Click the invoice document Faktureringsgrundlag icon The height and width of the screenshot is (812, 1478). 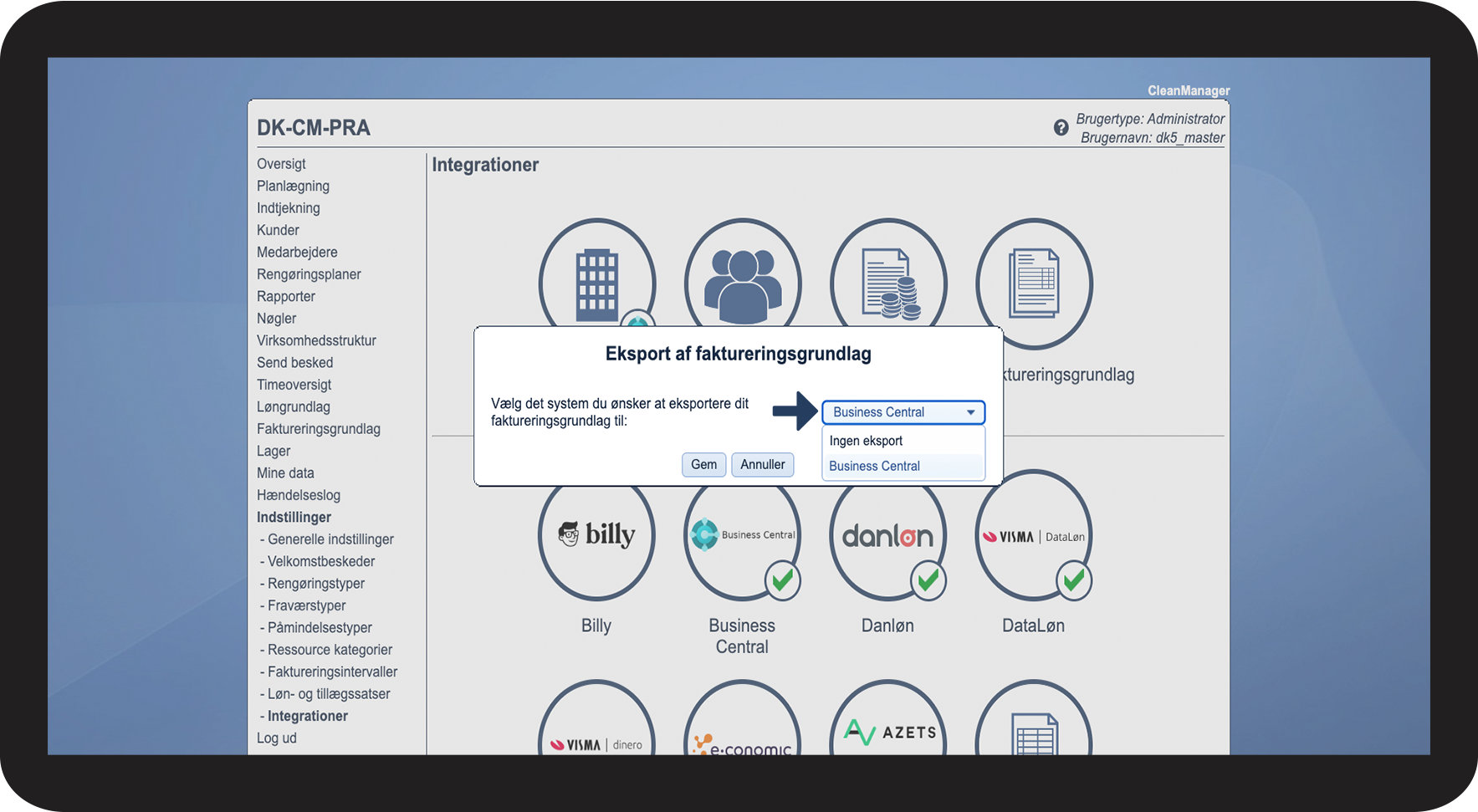point(1034,283)
